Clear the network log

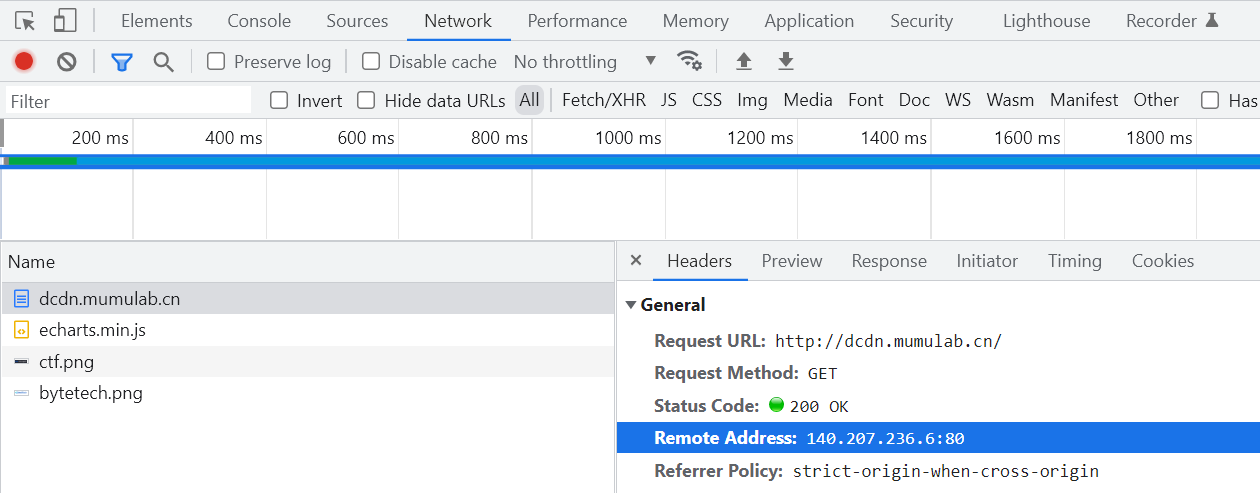pos(67,62)
